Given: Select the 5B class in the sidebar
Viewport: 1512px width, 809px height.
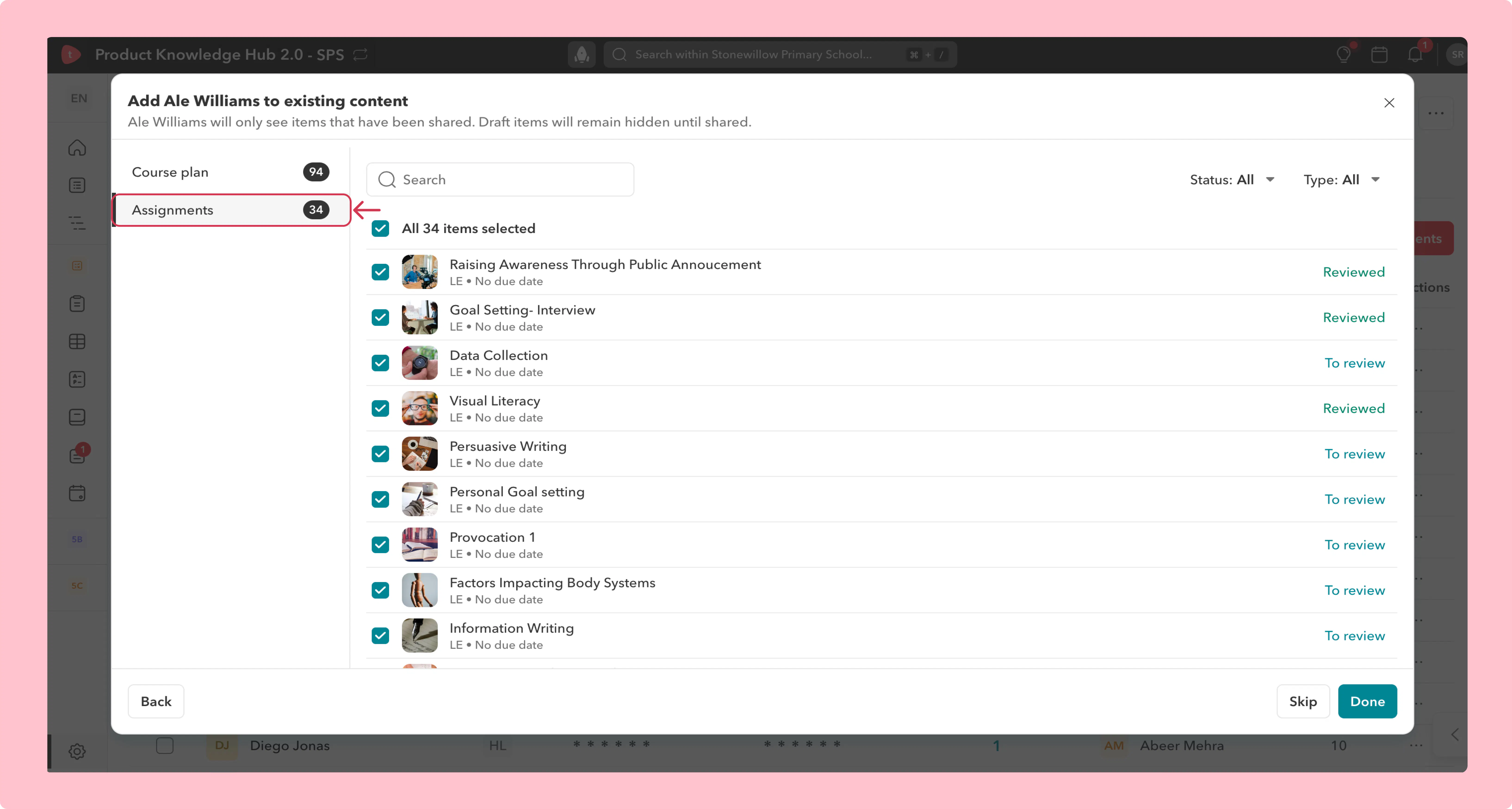Looking at the screenshot, I should tap(77, 539).
